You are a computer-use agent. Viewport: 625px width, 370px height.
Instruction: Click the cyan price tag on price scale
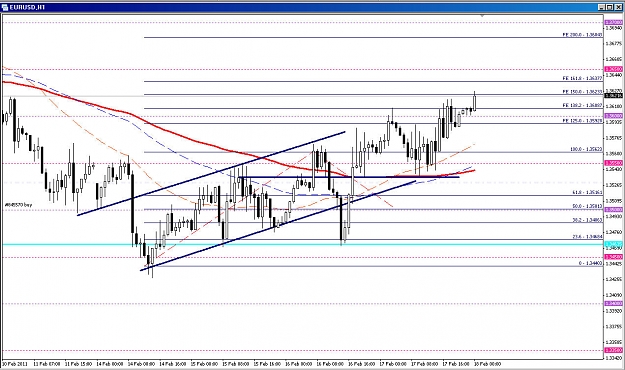pyautogui.click(x=613, y=244)
